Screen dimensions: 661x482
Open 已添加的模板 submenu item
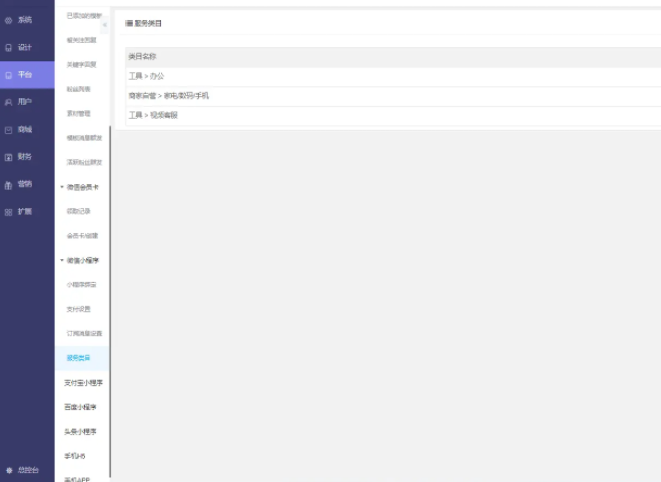tap(84, 16)
